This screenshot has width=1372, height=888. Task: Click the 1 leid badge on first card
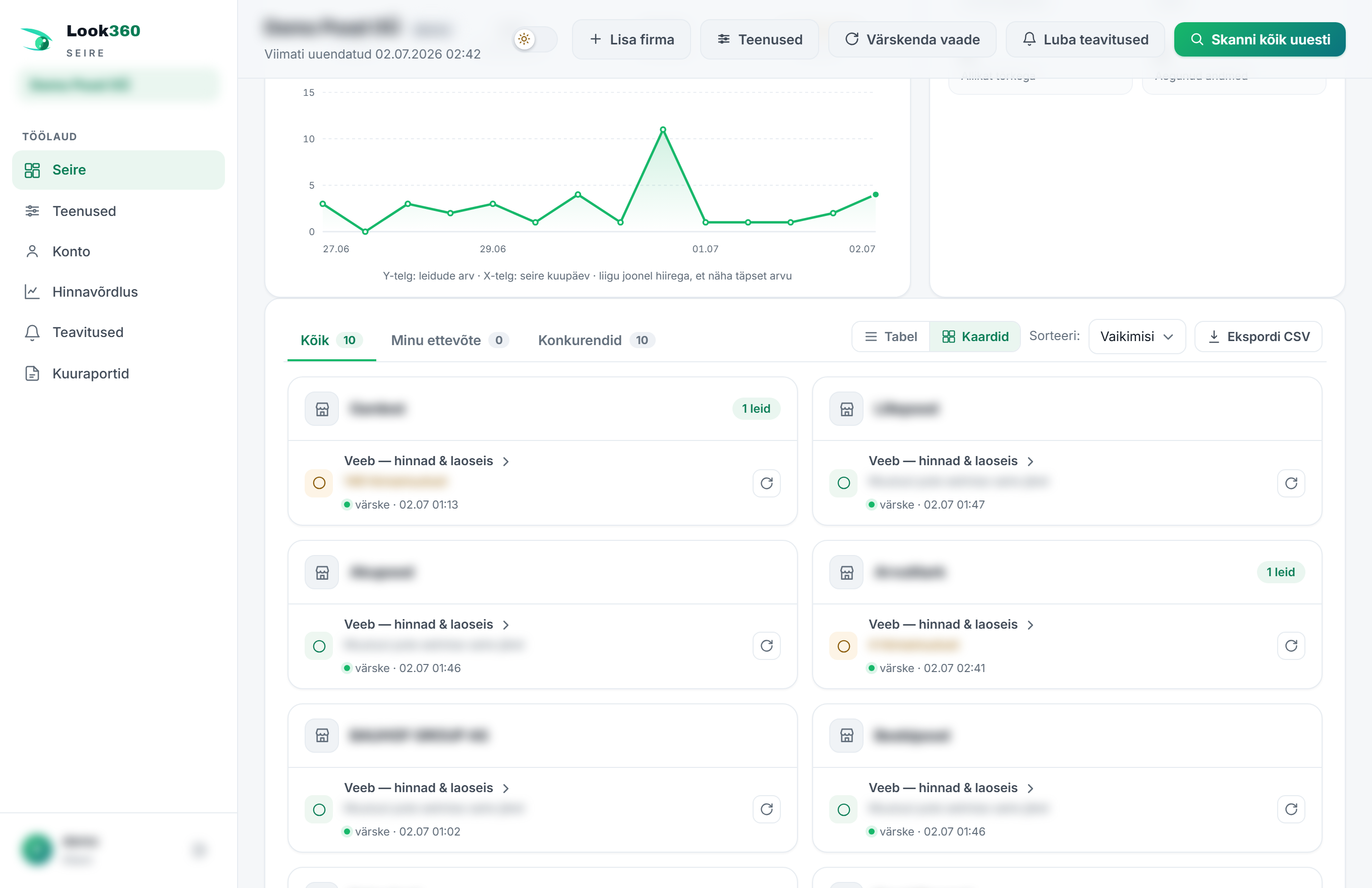click(756, 408)
